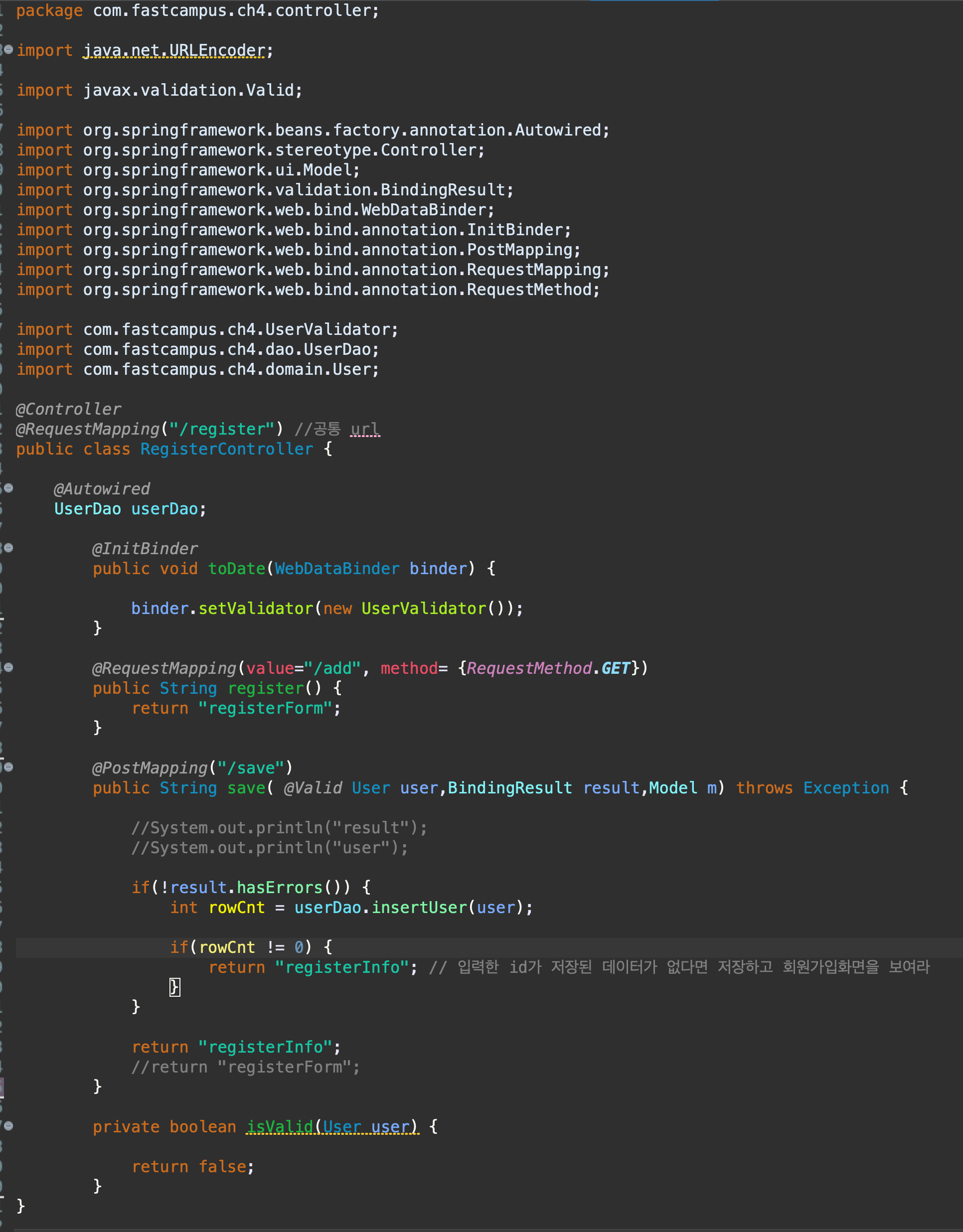Fold the @InitBinder toDate method
963x1232 pixels.
(x=8, y=548)
